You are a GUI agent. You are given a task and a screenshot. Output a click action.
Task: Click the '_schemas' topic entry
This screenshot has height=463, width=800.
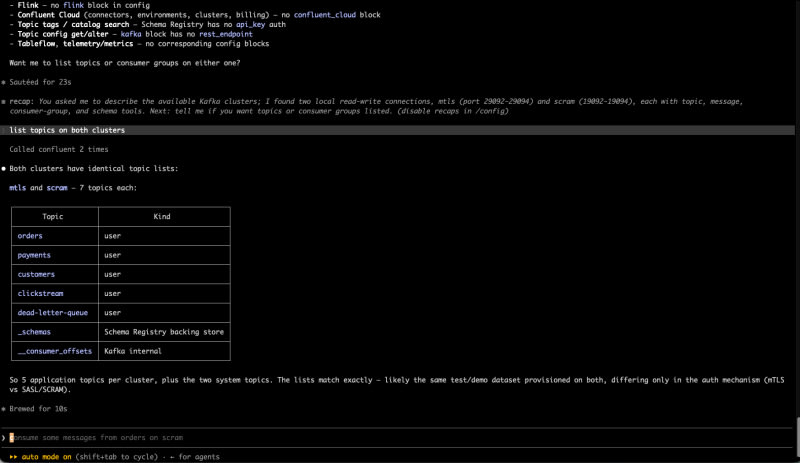[x=34, y=332]
